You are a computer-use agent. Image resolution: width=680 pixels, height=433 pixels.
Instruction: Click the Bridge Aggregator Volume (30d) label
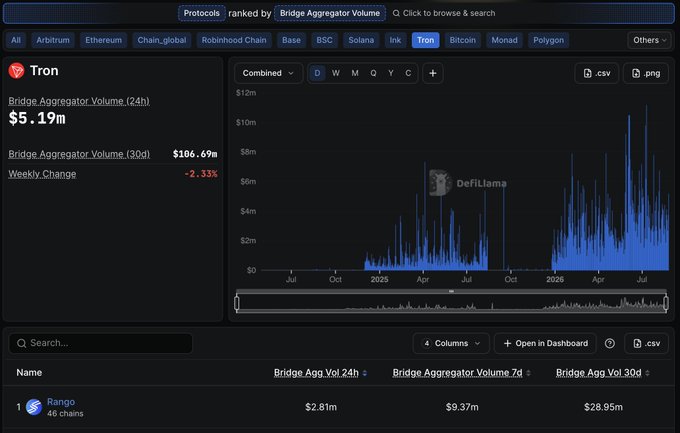coord(79,154)
